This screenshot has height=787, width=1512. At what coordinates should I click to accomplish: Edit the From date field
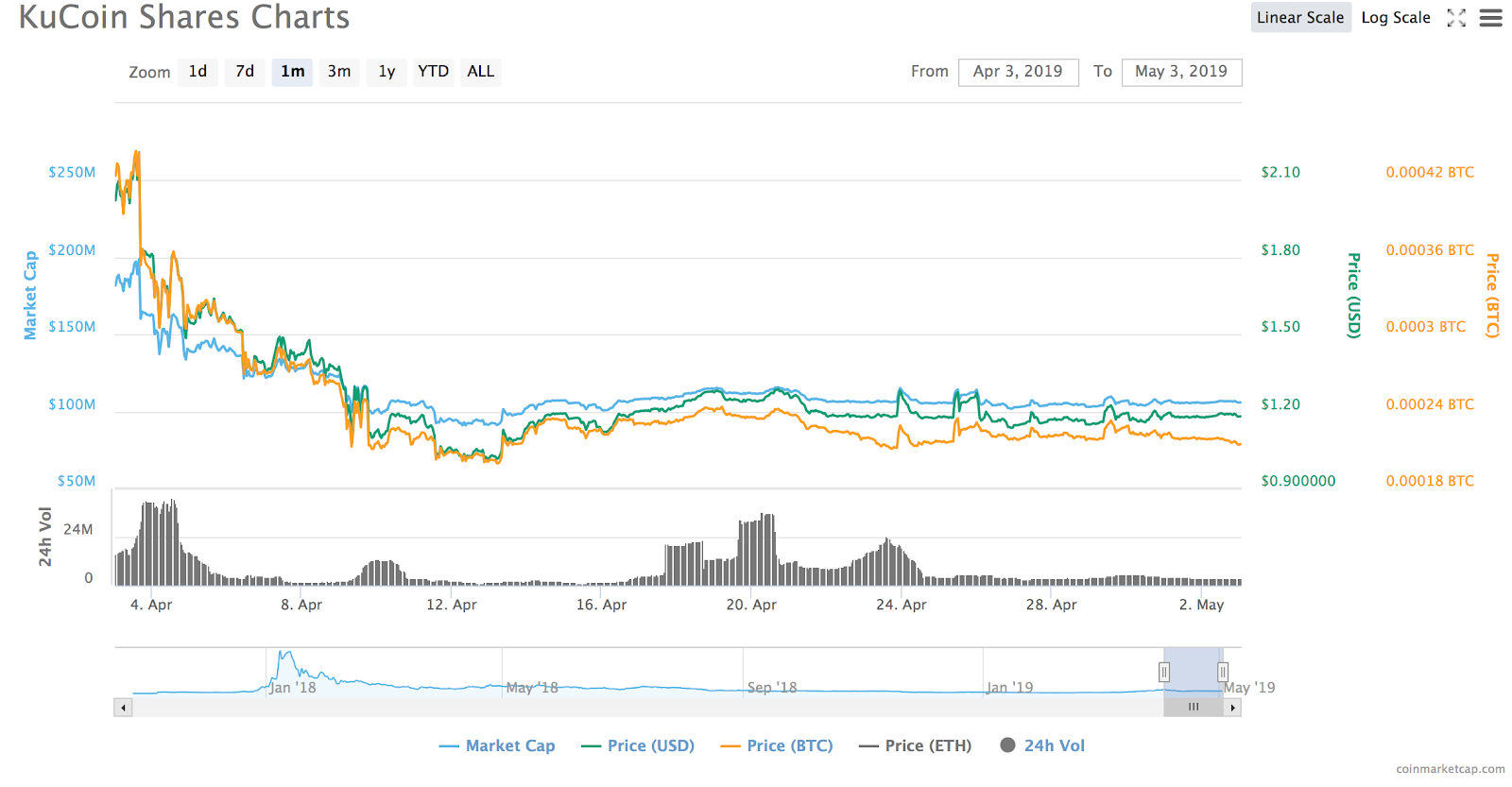tap(1019, 72)
